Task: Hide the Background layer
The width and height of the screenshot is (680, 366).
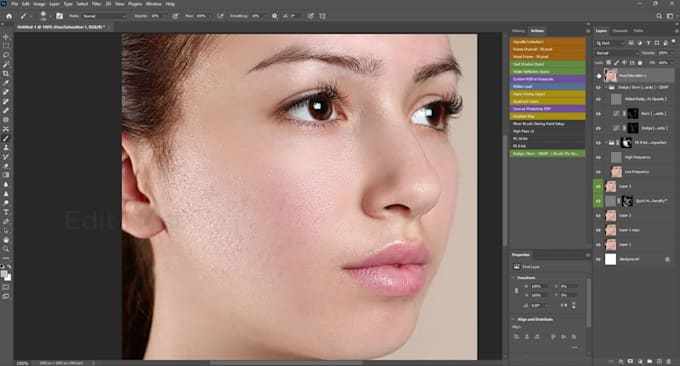Action: pyautogui.click(x=598, y=259)
